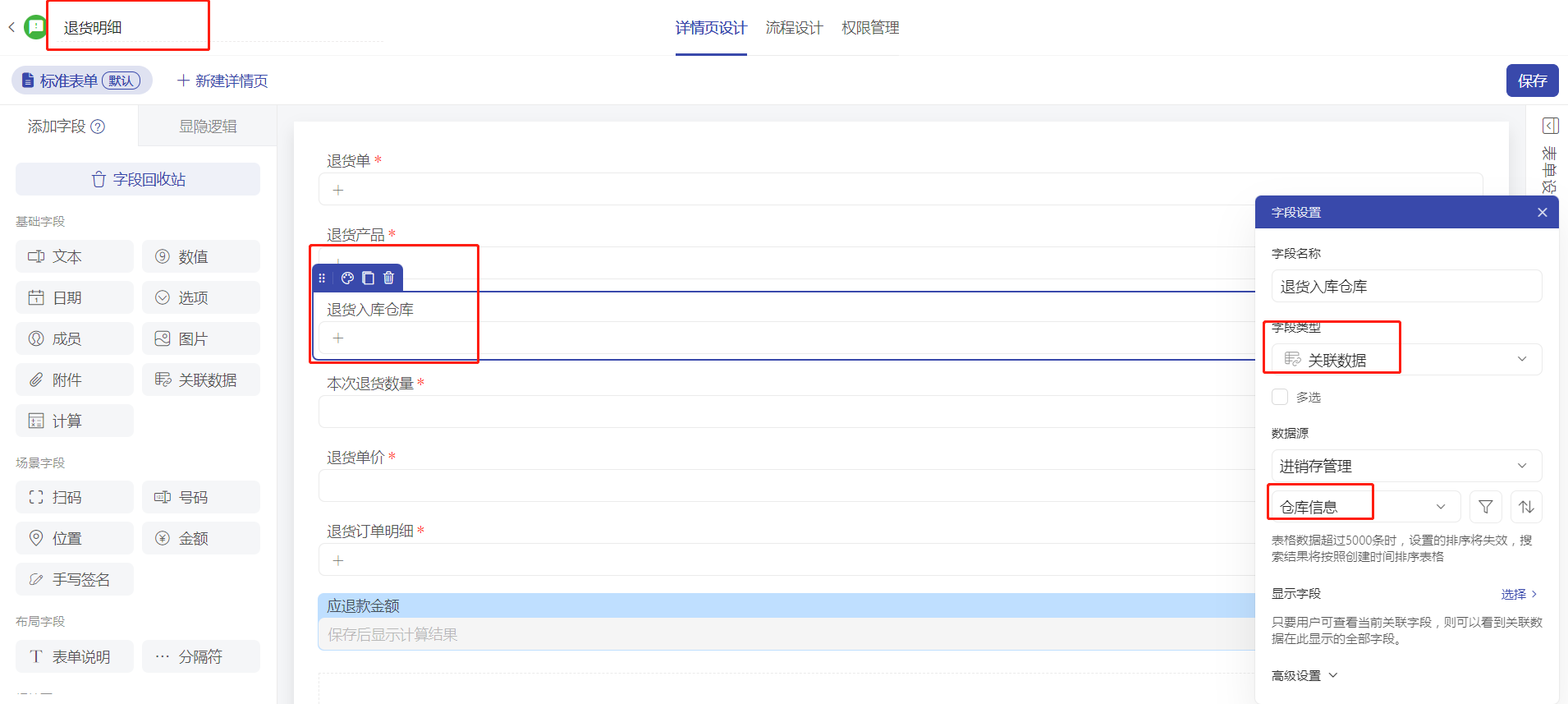The height and width of the screenshot is (704, 1568).
Task: Select the 应退款金额 calculated field
Action: click(788, 622)
